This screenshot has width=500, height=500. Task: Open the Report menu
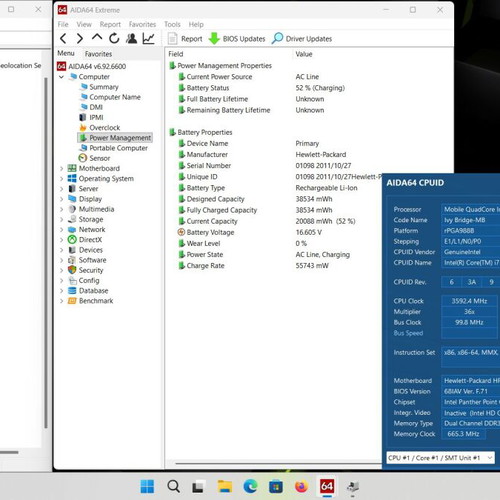coord(110,24)
